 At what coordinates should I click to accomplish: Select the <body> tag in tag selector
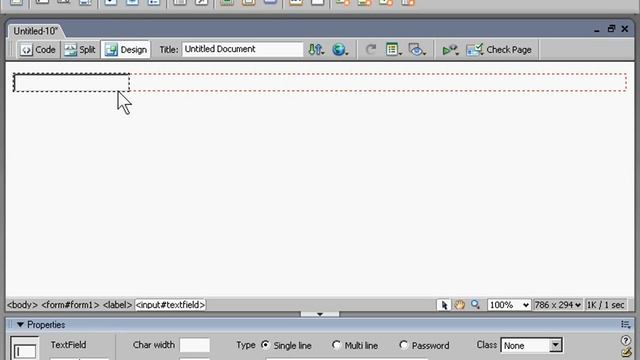tap(22, 305)
